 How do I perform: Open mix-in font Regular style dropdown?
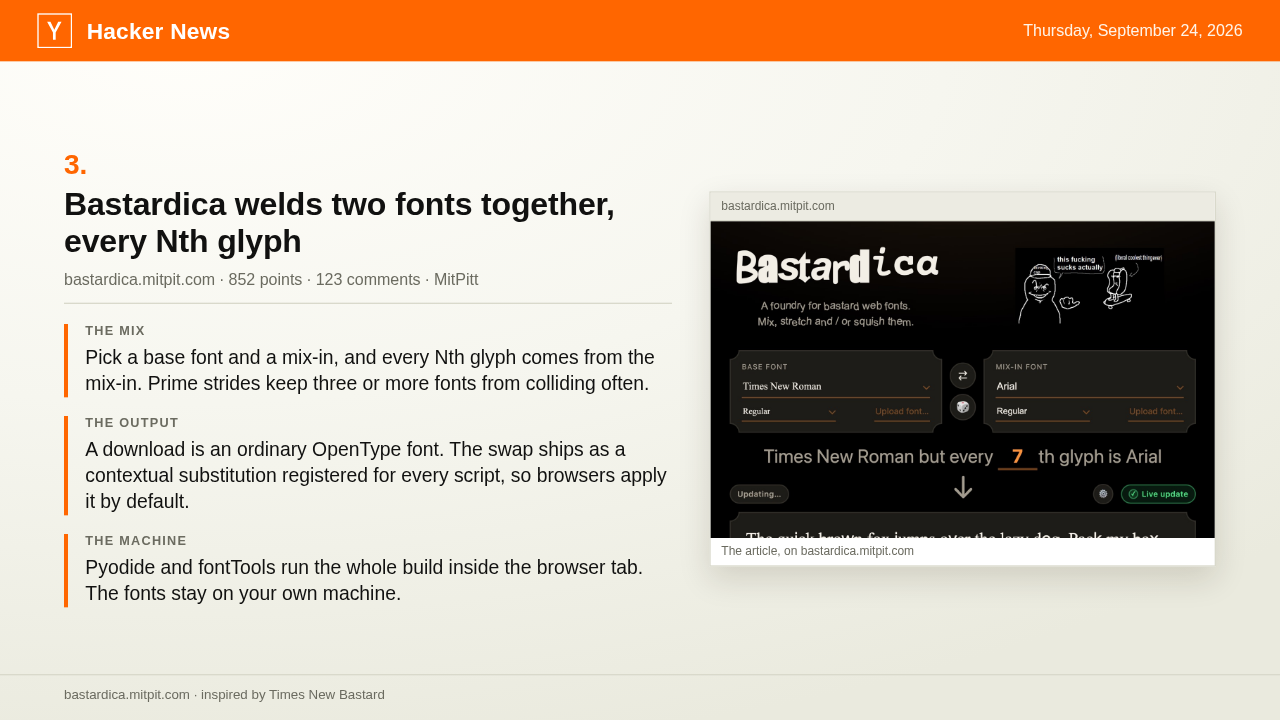point(1043,412)
